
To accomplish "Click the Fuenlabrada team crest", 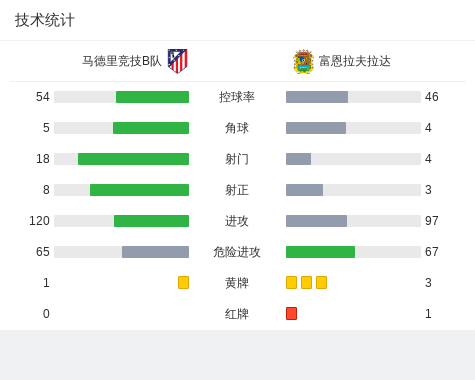I will coord(303,61).
